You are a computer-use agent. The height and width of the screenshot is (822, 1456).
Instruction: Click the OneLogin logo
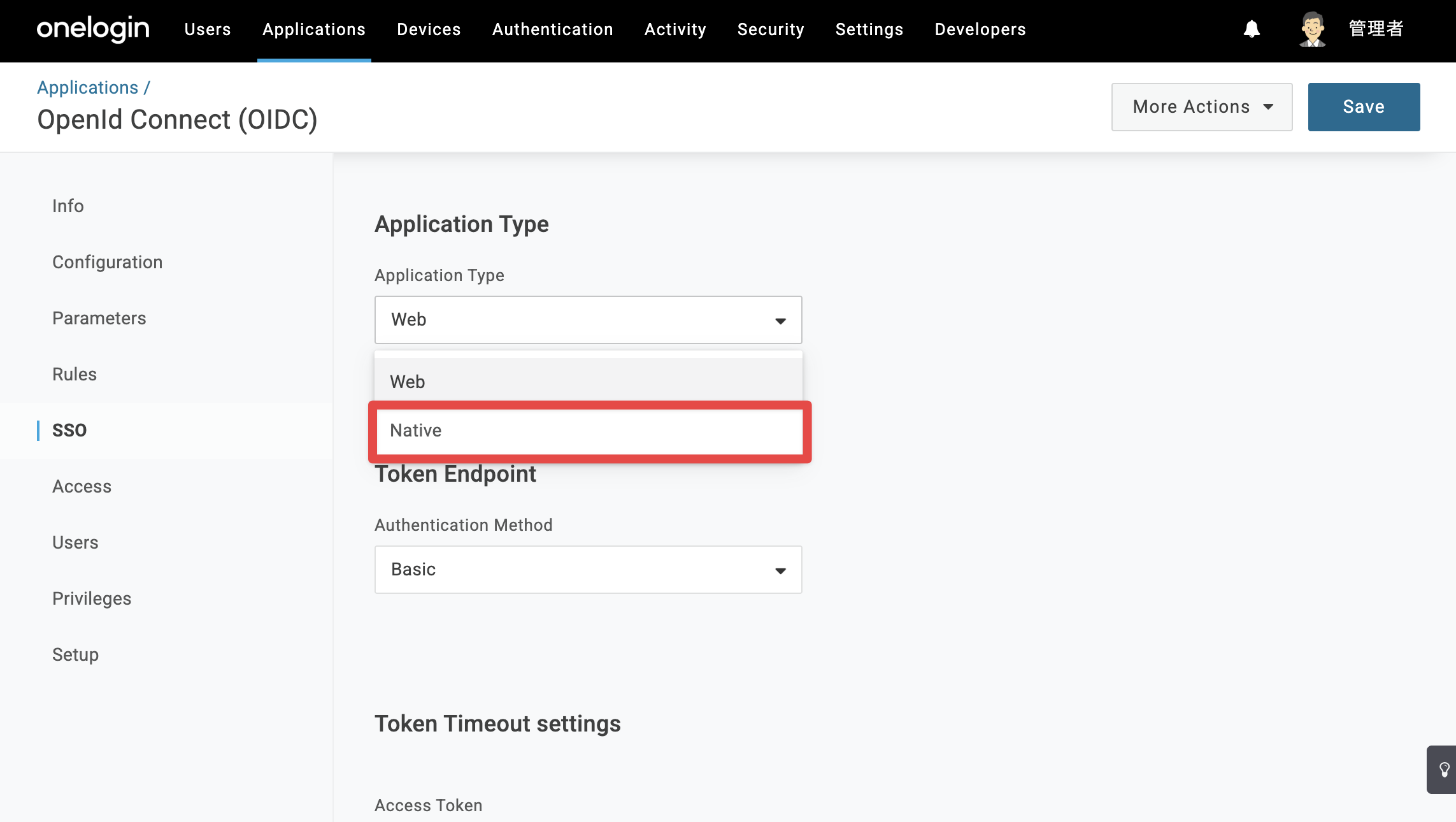93,29
